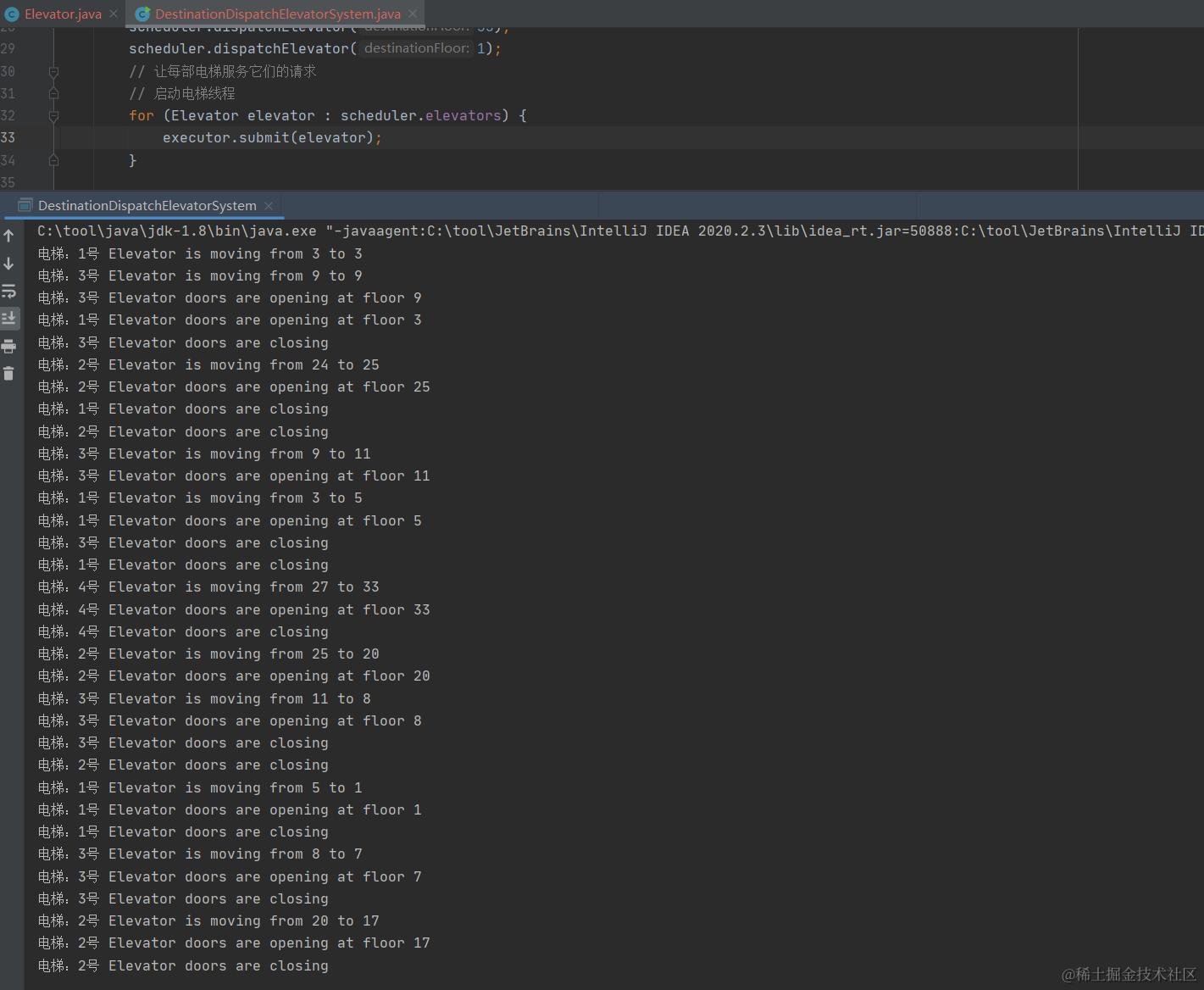Screen dimensions: 1204x990
Task: Click the class icon on the Elevator.java tab
Action: 12,14
